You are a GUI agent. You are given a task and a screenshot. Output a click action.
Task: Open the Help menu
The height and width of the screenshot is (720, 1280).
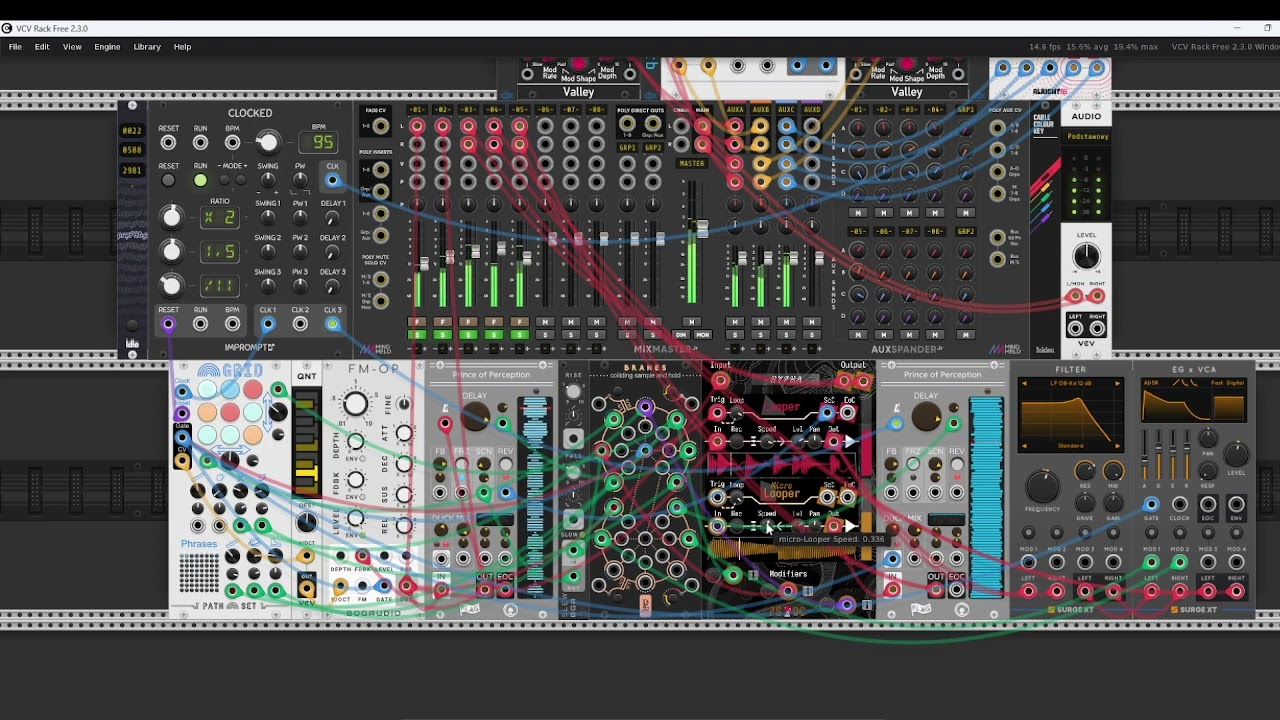[182, 47]
